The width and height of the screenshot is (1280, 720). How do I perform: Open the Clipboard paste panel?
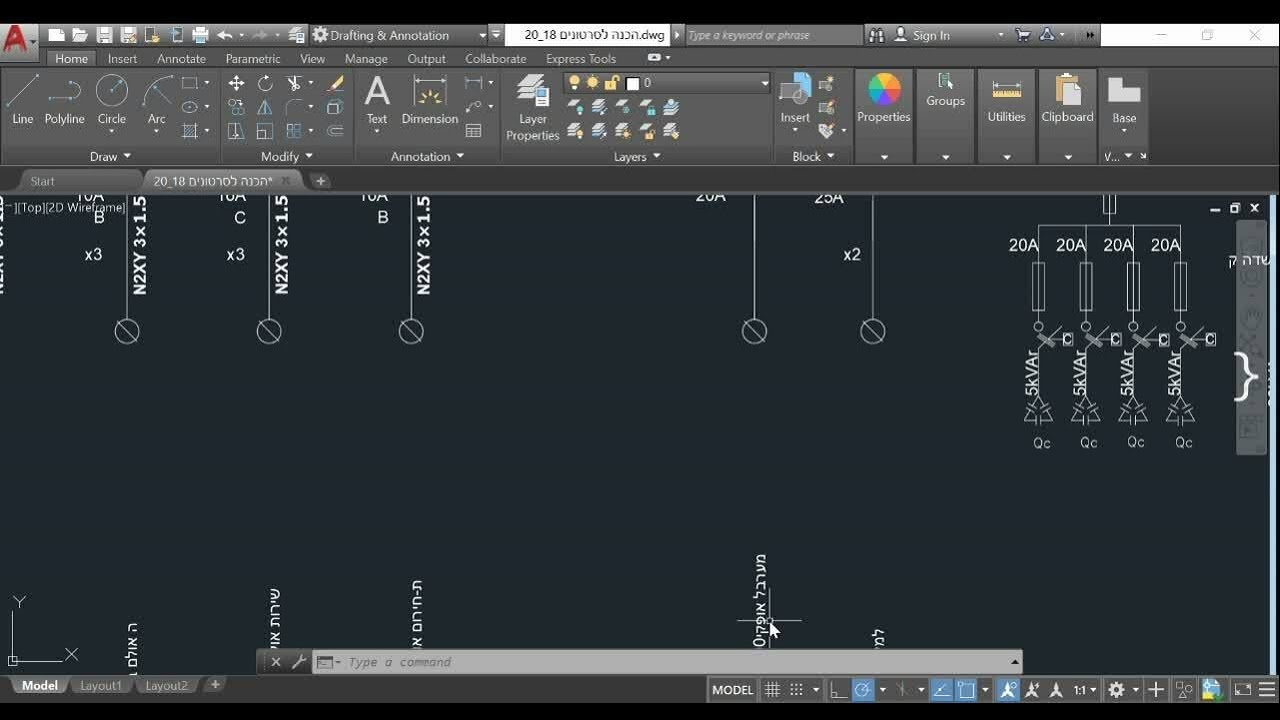[x=1068, y=99]
